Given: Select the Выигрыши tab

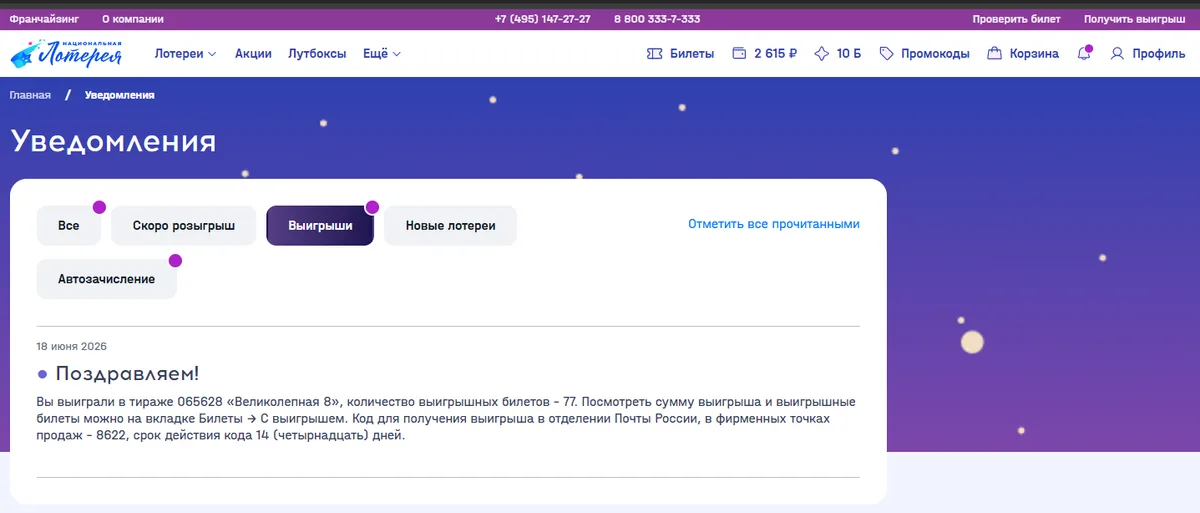Looking at the screenshot, I should [x=320, y=226].
